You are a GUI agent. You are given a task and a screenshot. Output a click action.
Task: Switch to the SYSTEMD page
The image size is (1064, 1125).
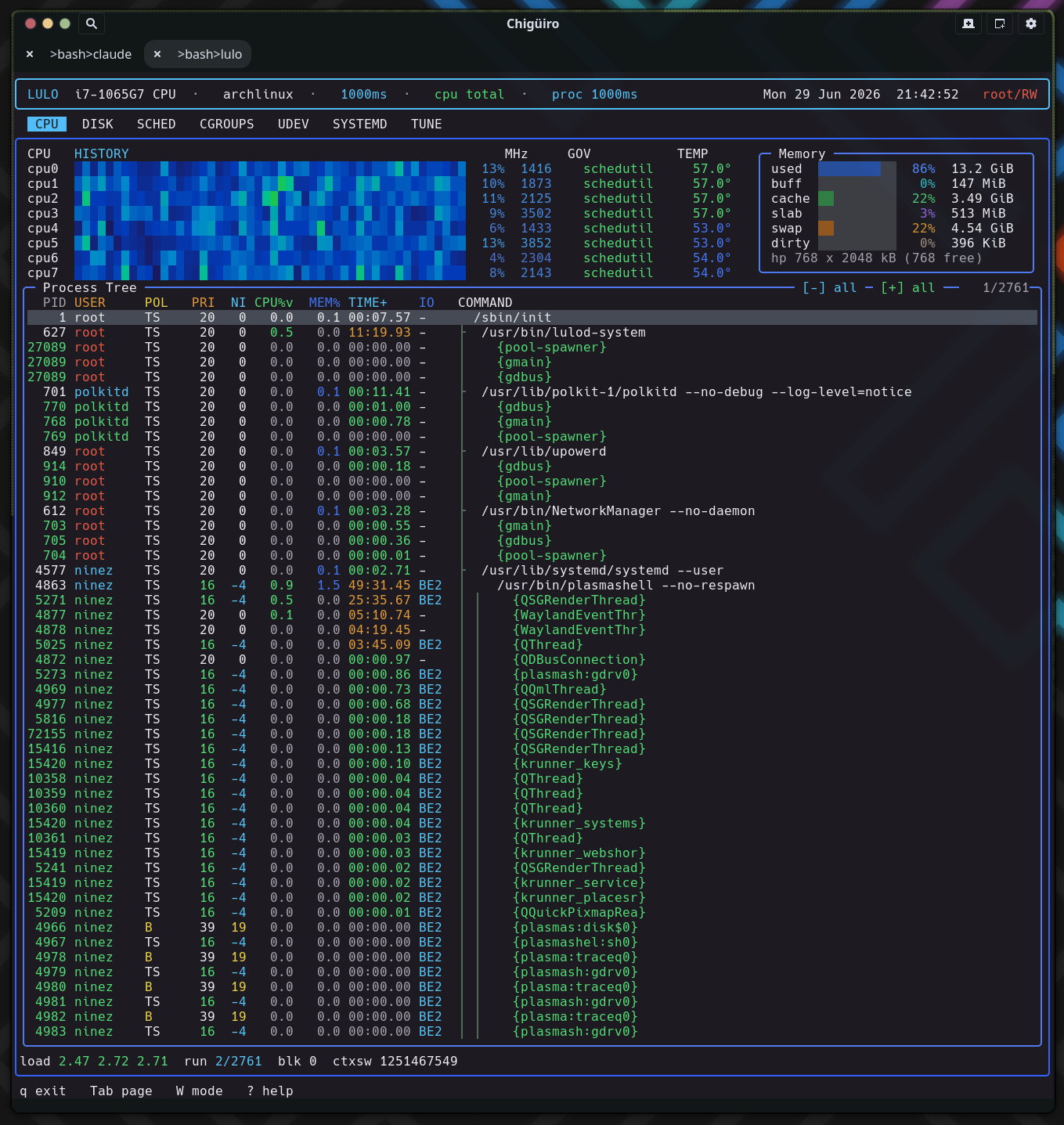click(x=360, y=124)
